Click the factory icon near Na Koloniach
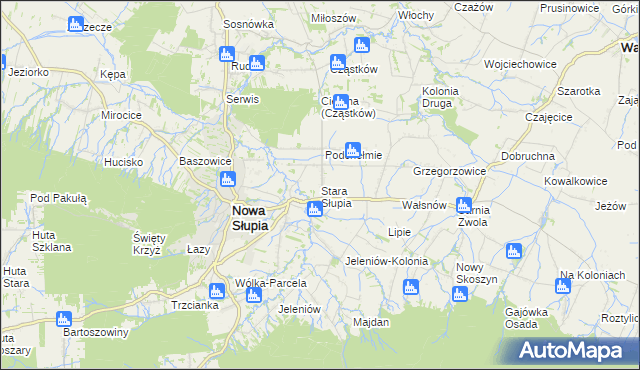640x370 pixels. [x=563, y=286]
